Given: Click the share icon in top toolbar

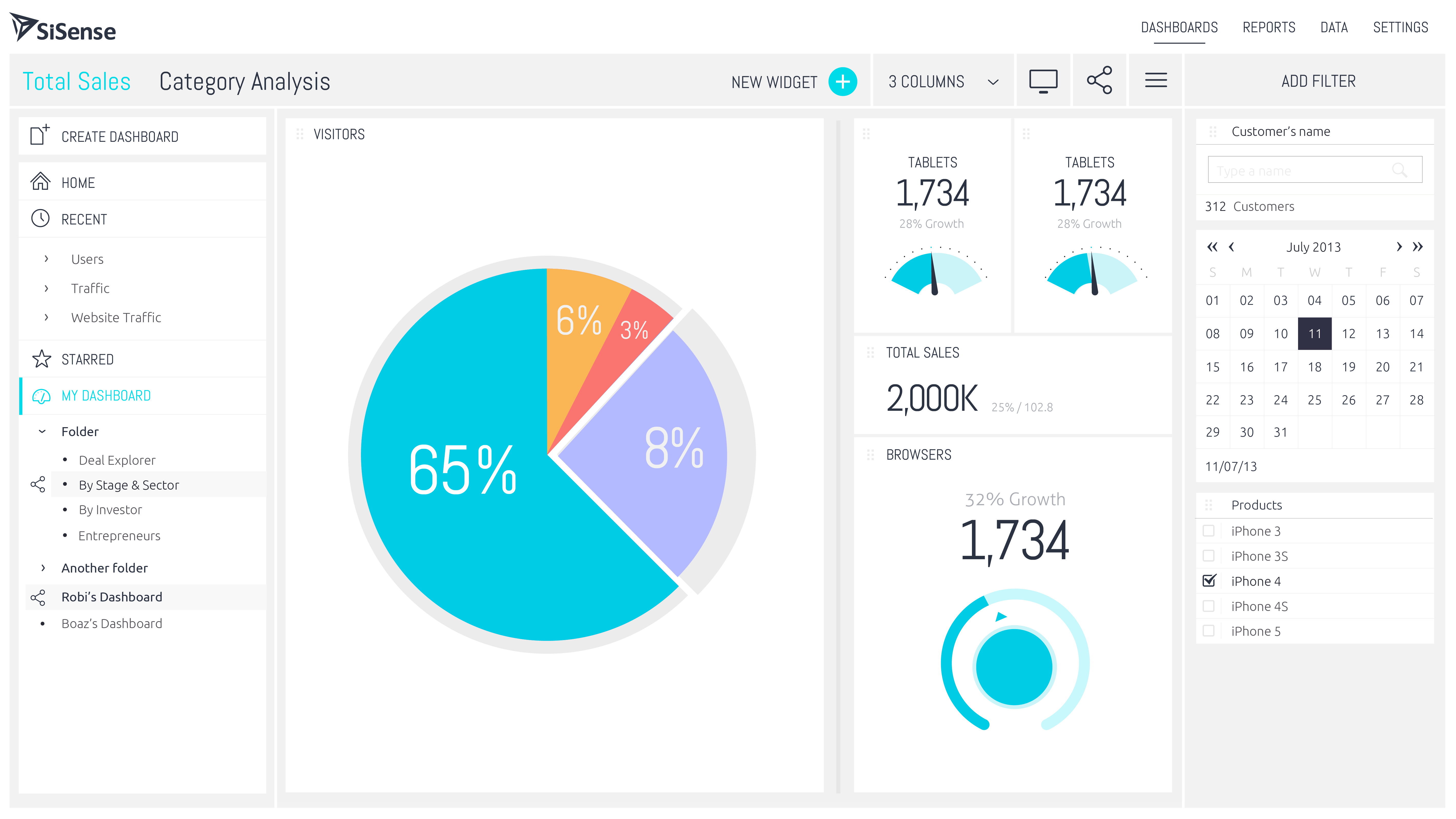Looking at the screenshot, I should tap(1099, 80).
